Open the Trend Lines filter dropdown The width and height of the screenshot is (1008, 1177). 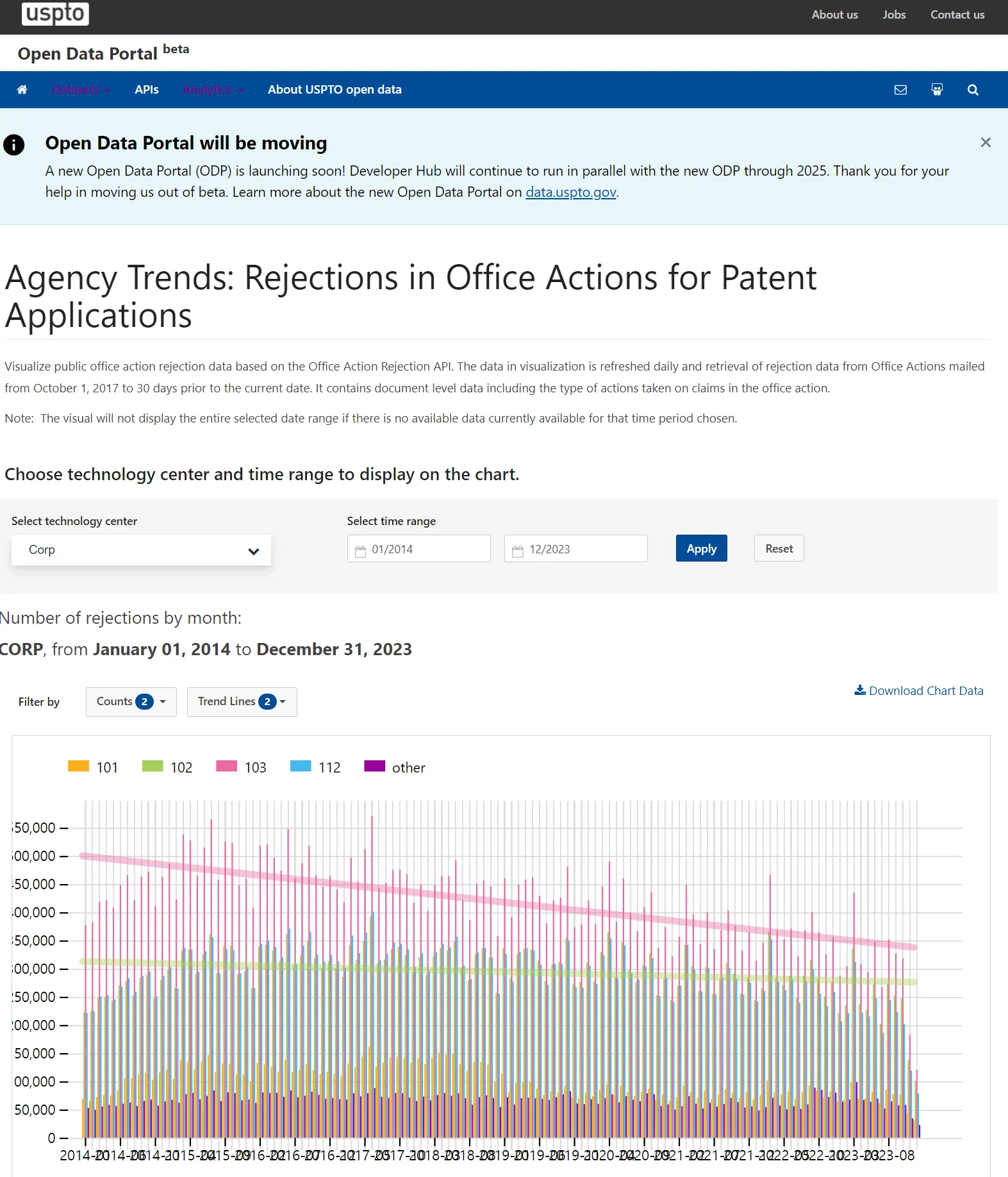(x=242, y=701)
